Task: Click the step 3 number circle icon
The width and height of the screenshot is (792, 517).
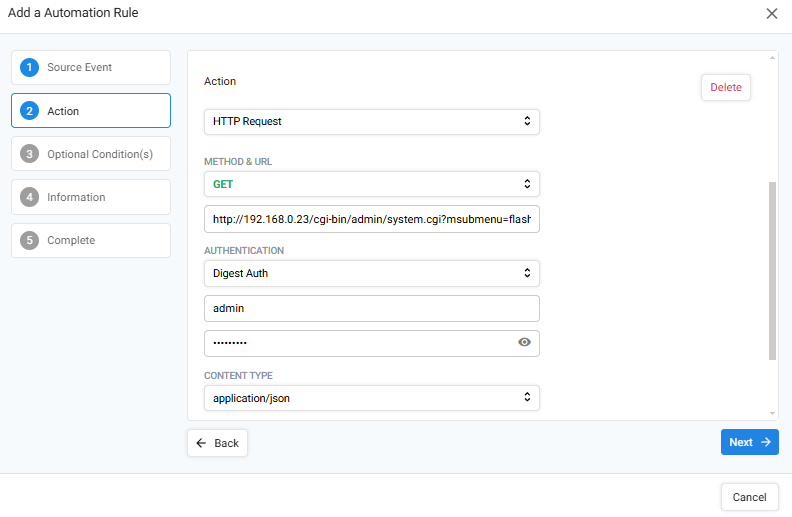Action: (29, 154)
